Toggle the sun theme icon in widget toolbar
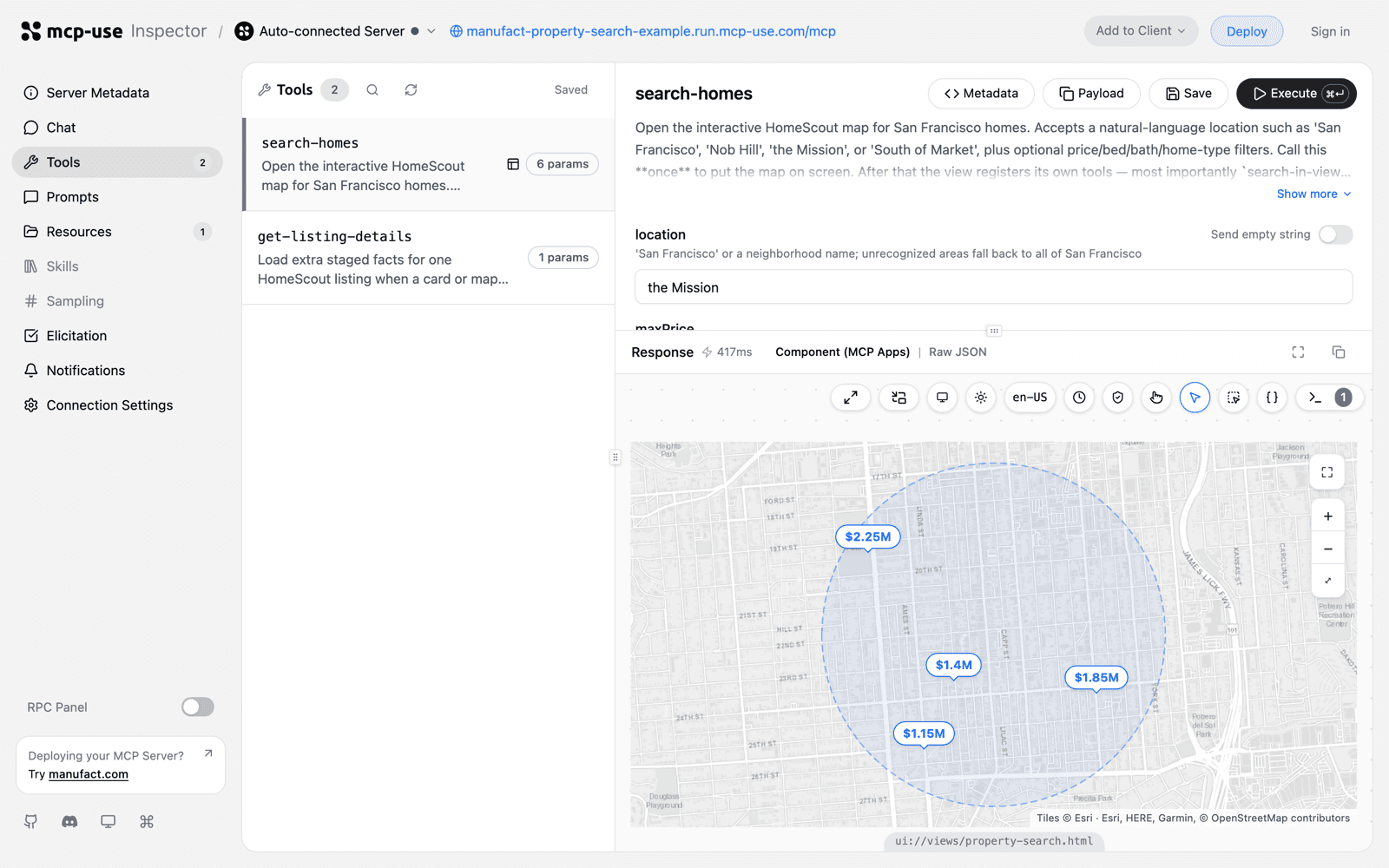Image resolution: width=1389 pixels, height=868 pixels. (x=981, y=398)
